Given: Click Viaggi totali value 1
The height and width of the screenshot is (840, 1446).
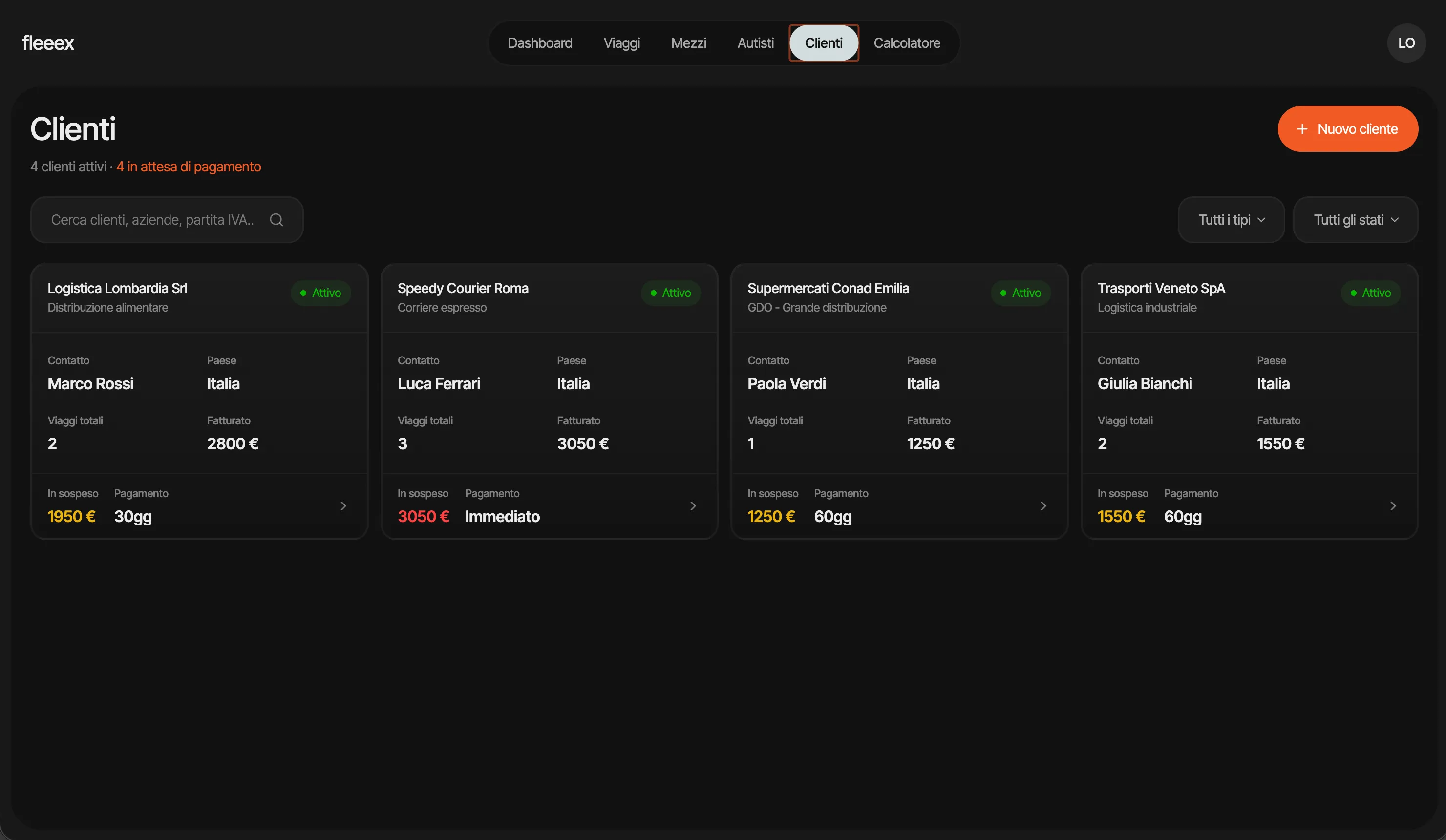Looking at the screenshot, I should [751, 443].
